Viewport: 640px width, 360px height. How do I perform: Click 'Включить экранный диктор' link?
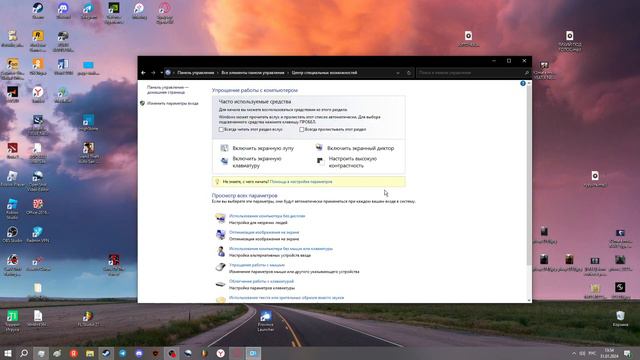click(360, 148)
